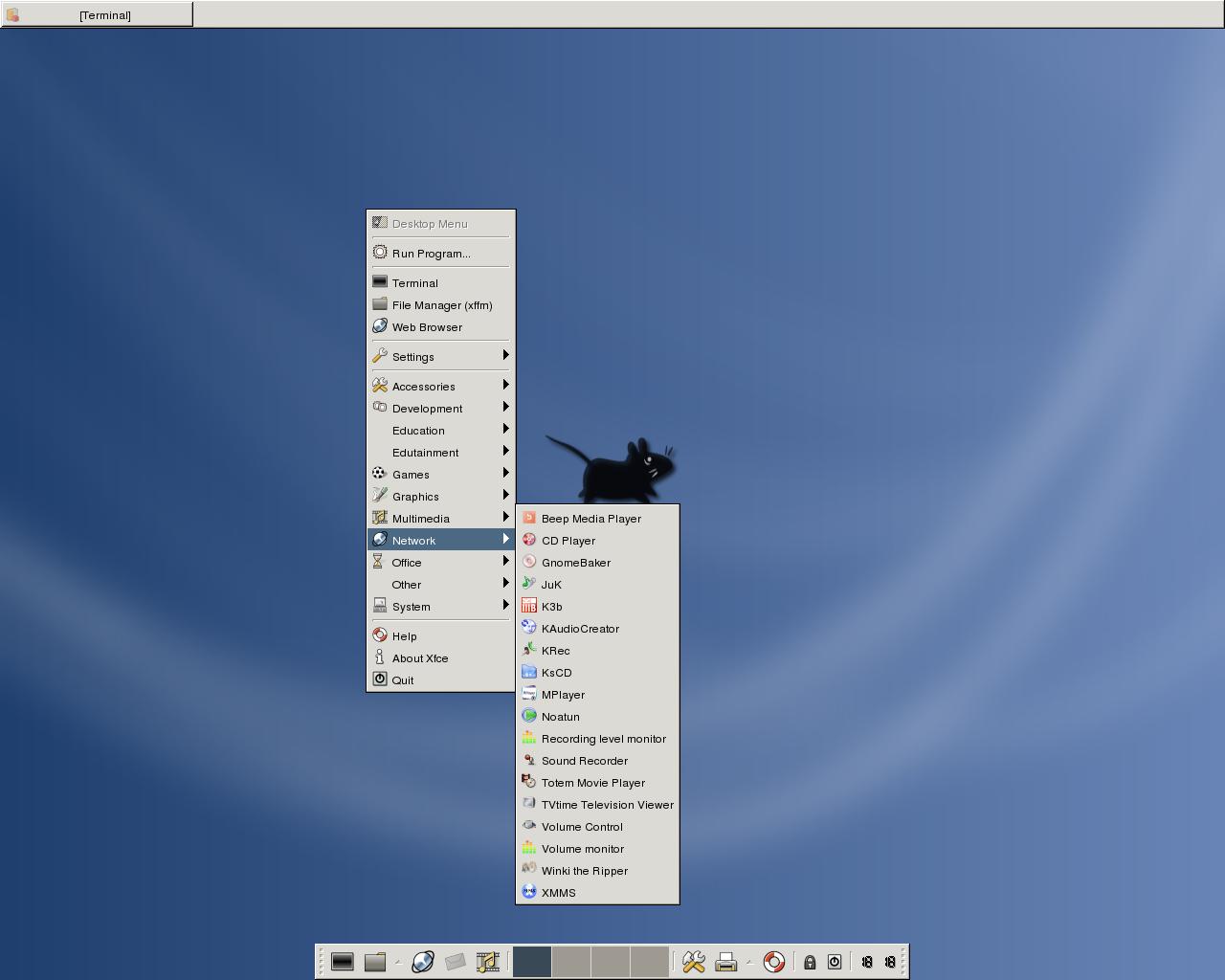Image resolution: width=1225 pixels, height=980 pixels.
Task: Expand the Education submenu arrow
Action: 505,429
